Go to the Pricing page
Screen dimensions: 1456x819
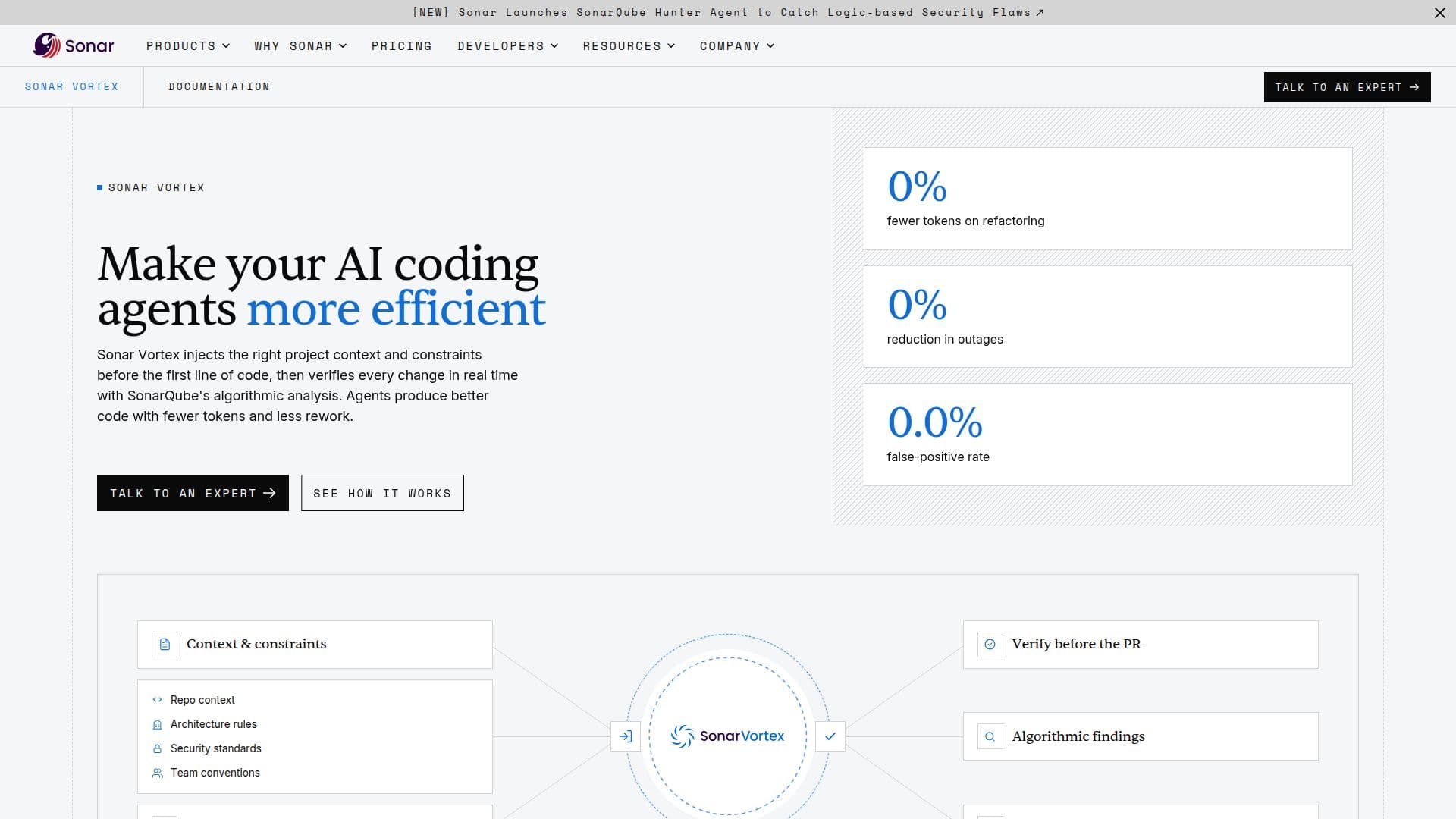point(402,46)
